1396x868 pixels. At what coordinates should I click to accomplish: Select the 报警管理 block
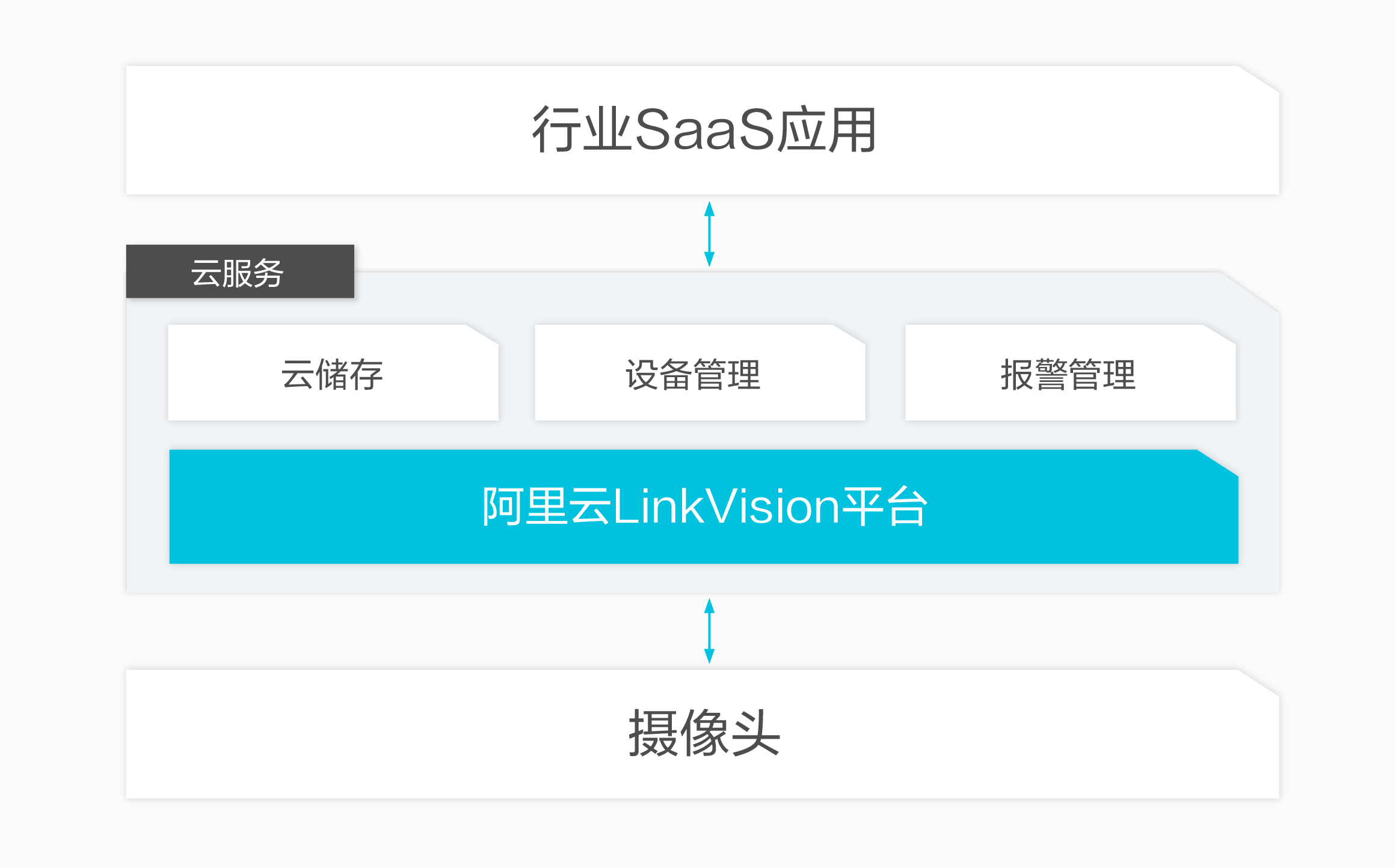[x=1071, y=372]
